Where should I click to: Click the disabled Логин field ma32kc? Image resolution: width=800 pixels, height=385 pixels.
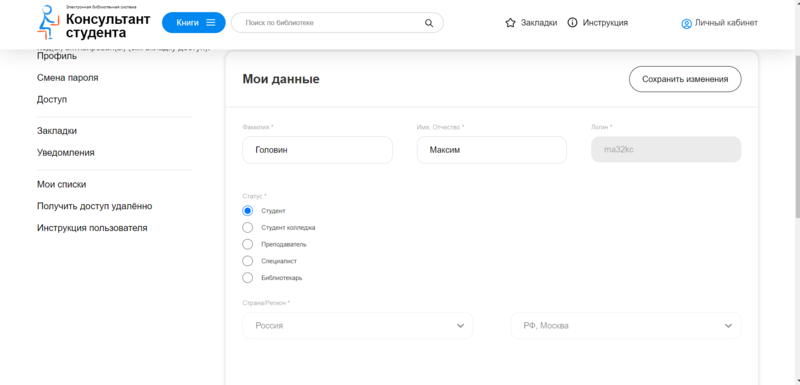(x=666, y=149)
